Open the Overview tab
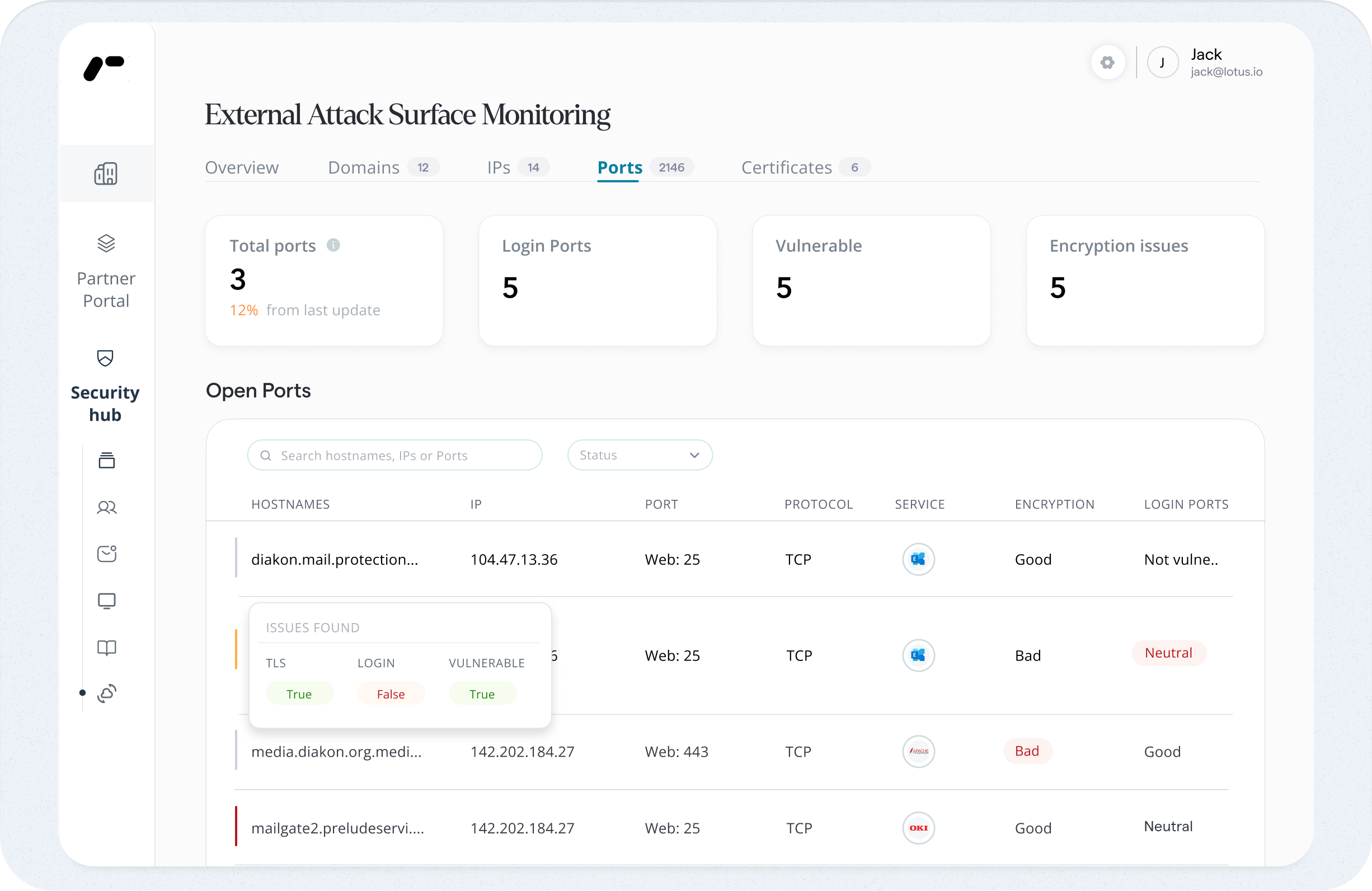Viewport: 1372px width, 891px height. coord(242,167)
